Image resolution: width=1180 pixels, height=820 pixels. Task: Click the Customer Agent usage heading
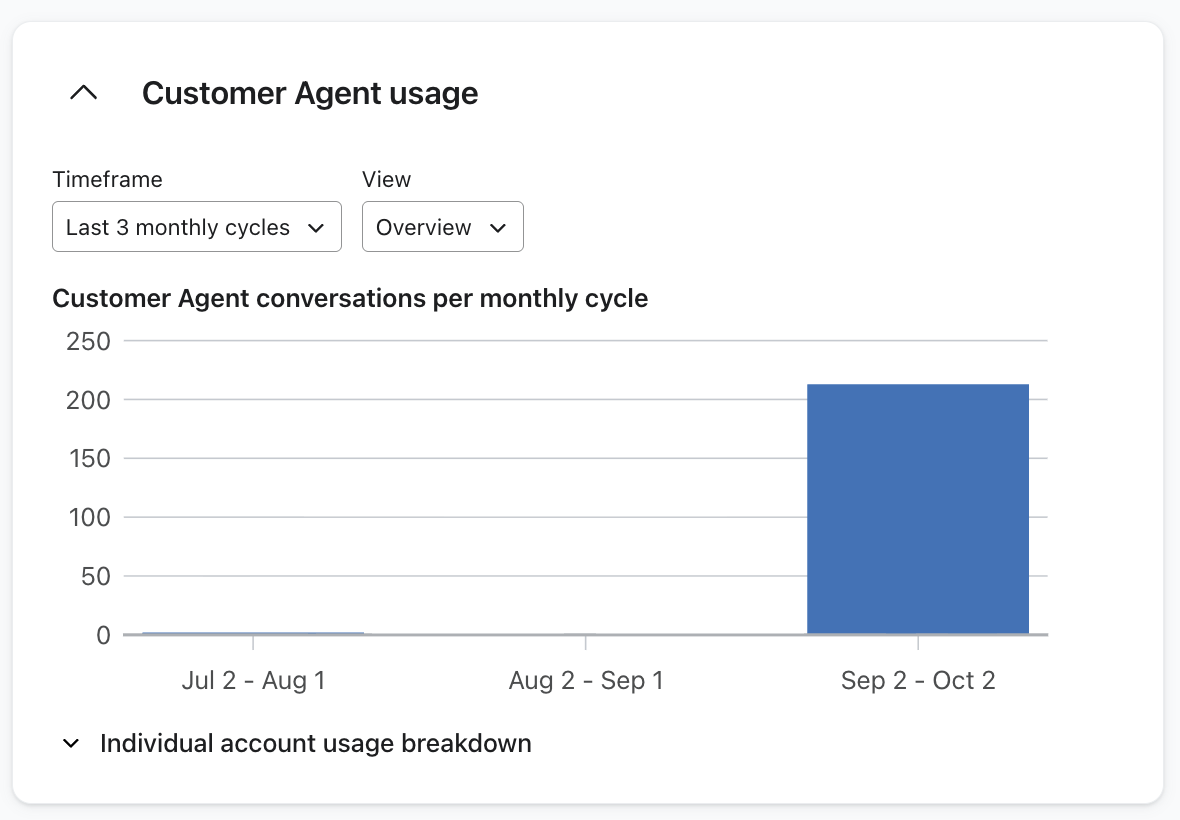pyautogui.click(x=310, y=93)
